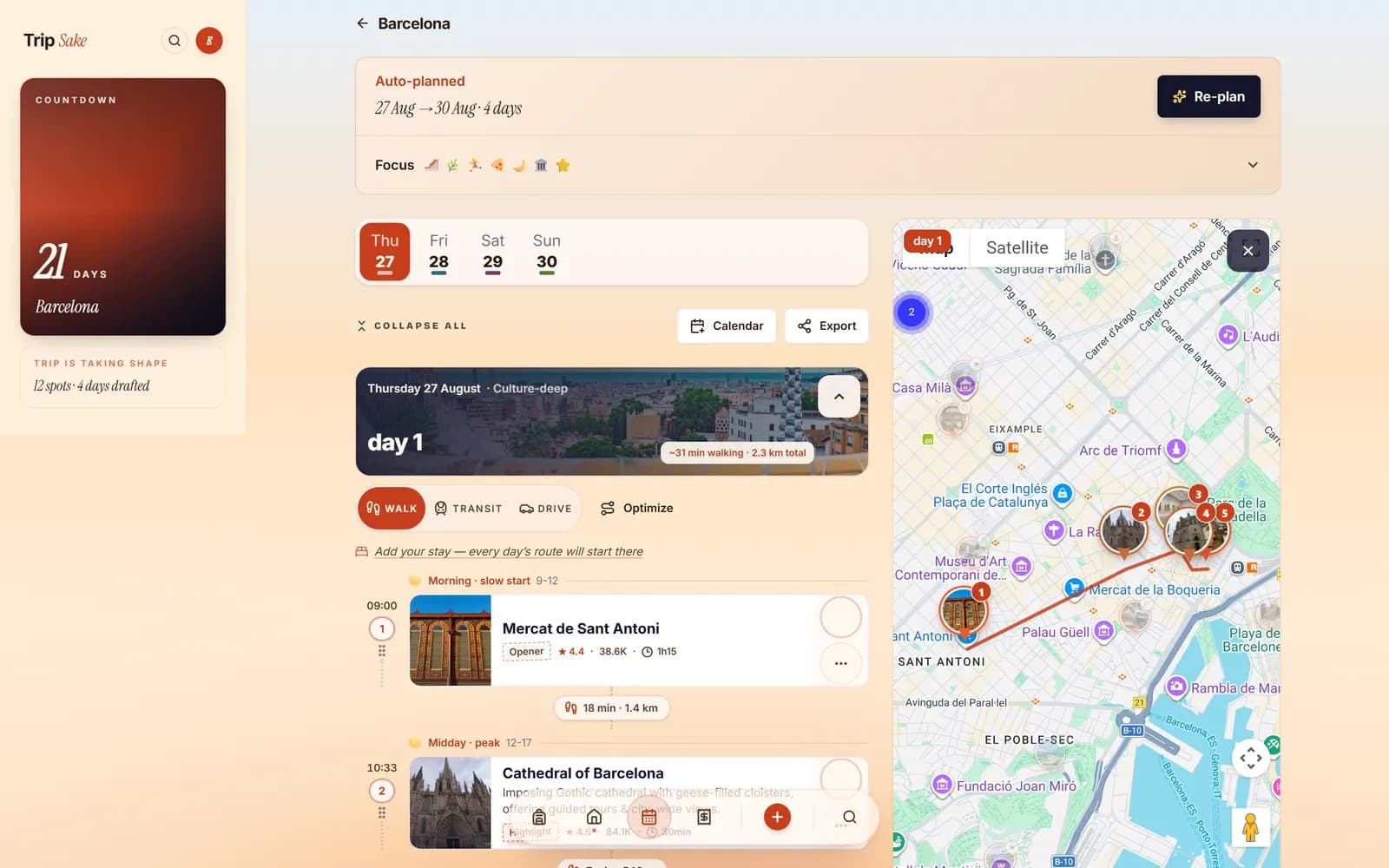Close the fullscreen map with the X button

[1247, 250]
